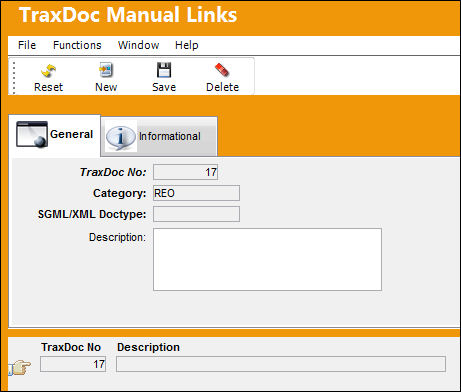Viewport: 461px width, 392px height.
Task: Click the General tab window icon
Action: pyautogui.click(x=32, y=134)
